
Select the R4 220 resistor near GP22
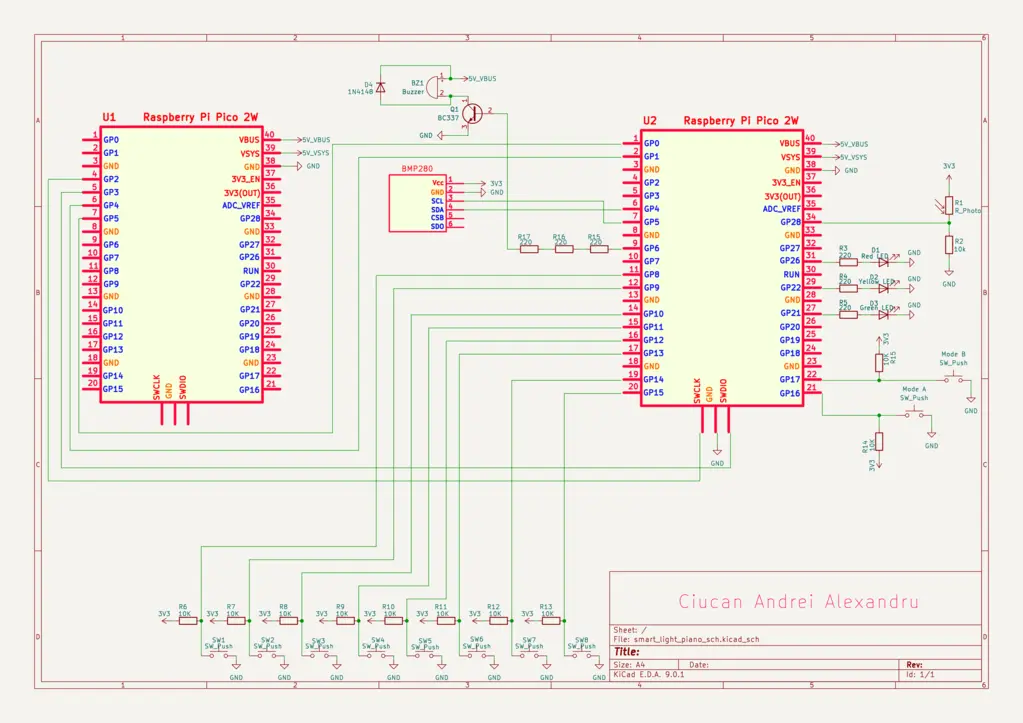click(x=848, y=288)
